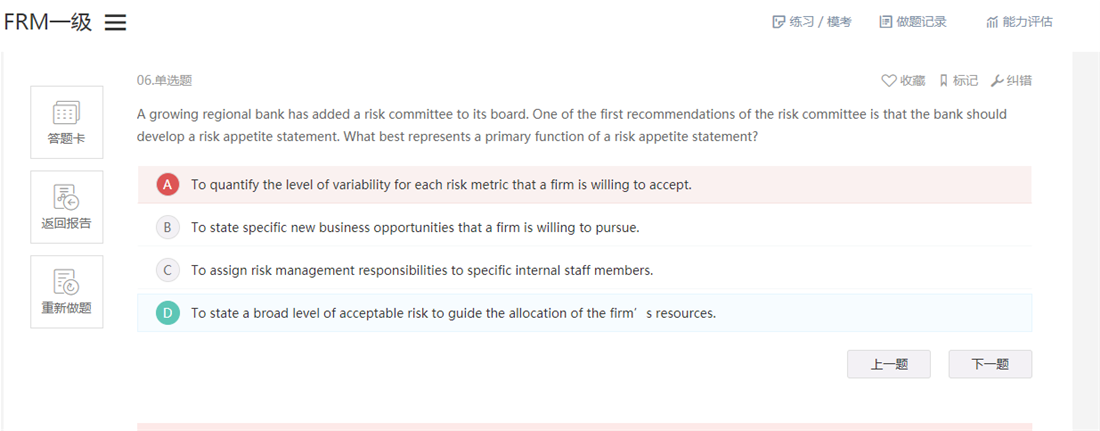Click the 练习 / 模考 icon
1100x431 pixels.
click(778, 22)
